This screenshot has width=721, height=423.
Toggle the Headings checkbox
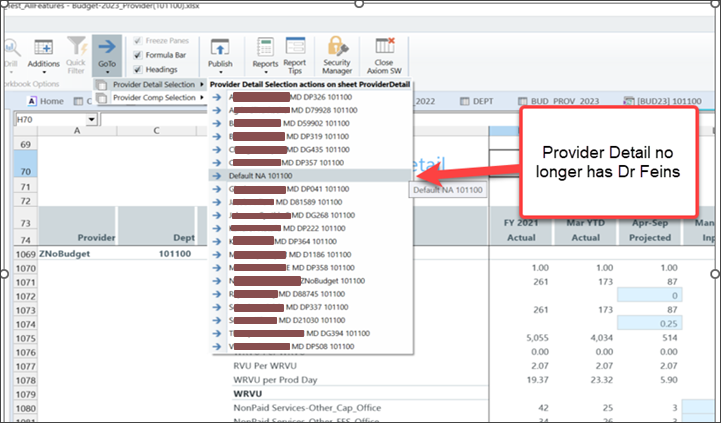(138, 69)
